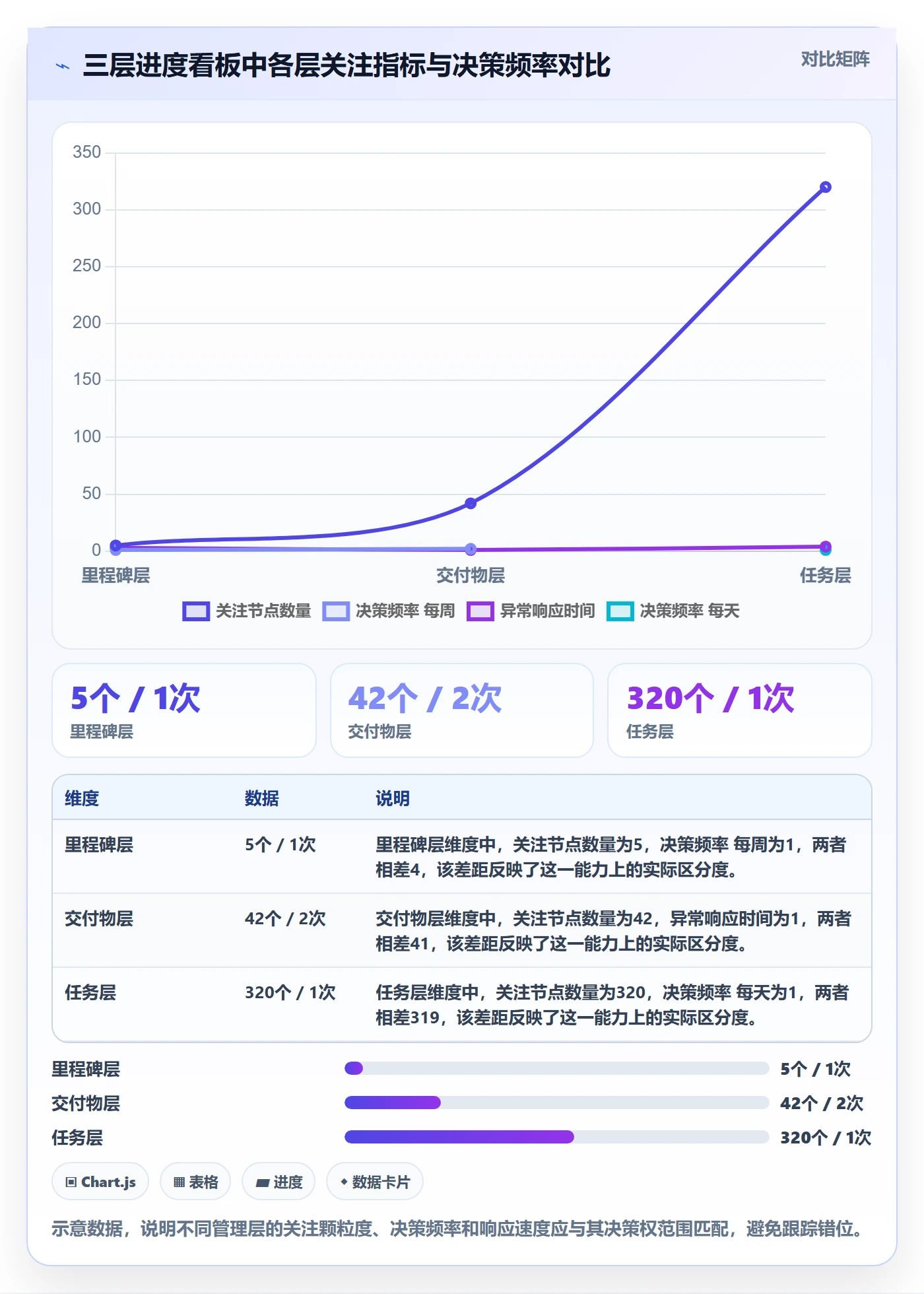The height and width of the screenshot is (1294, 924).
Task: Click the 5个 / 1次 progress value
Action: (x=816, y=1069)
